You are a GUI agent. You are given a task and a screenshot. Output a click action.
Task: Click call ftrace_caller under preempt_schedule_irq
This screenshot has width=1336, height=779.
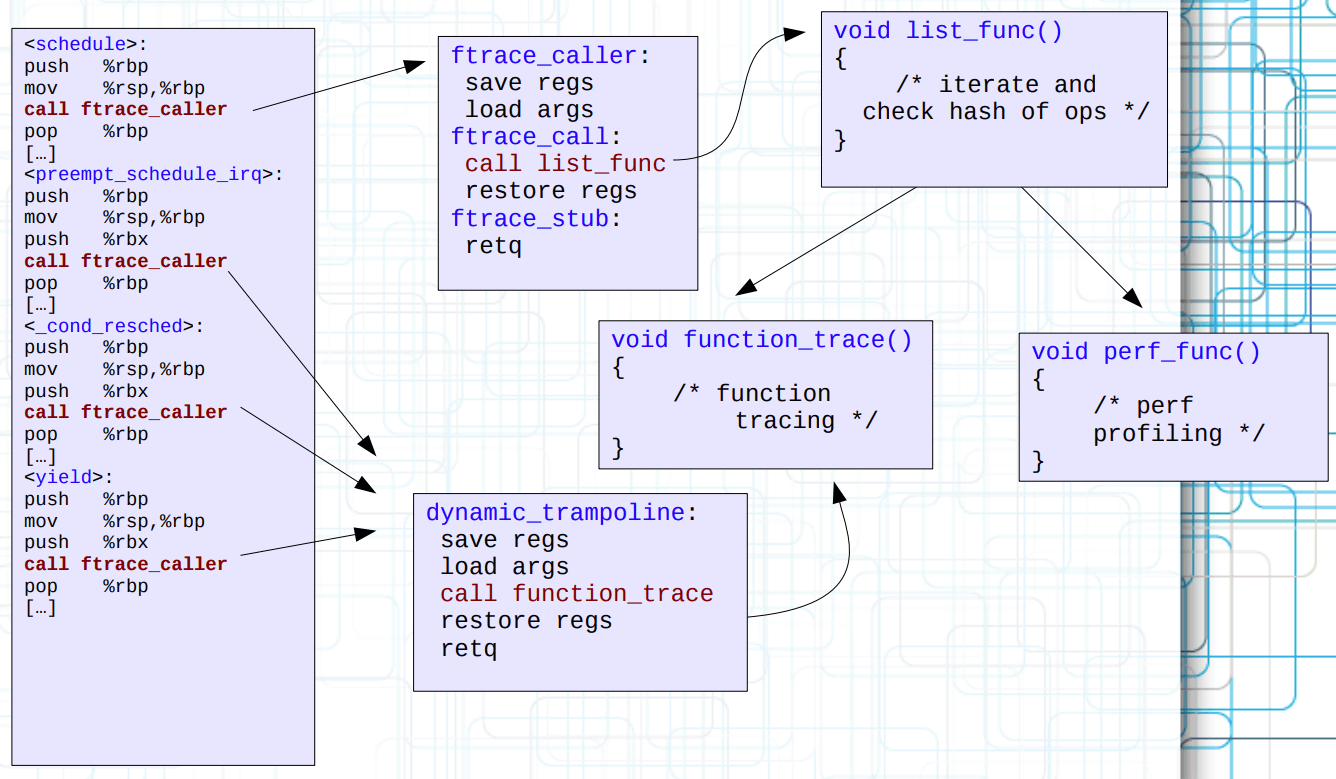(125, 261)
